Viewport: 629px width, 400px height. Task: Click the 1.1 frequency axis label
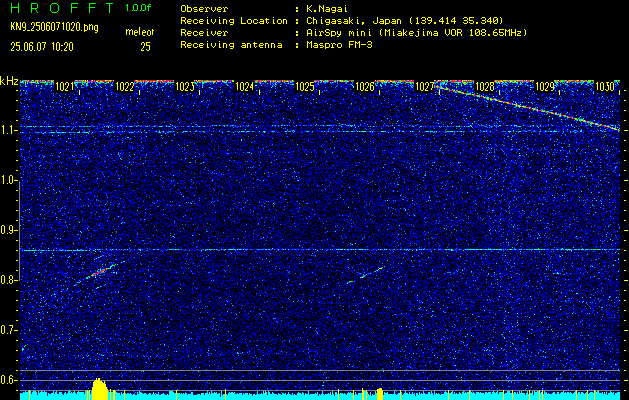point(8,130)
